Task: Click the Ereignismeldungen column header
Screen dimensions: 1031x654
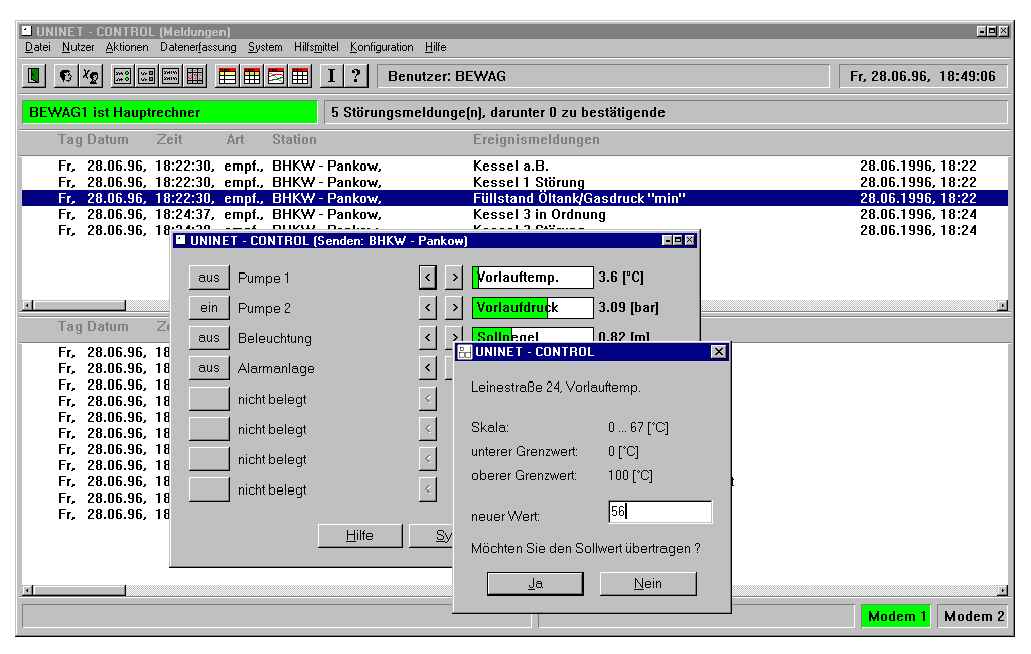Action: tap(536, 139)
